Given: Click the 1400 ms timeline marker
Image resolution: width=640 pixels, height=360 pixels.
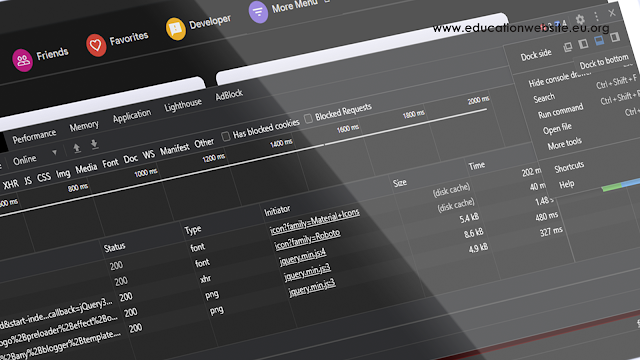Looking at the screenshot, I should pos(281,143).
